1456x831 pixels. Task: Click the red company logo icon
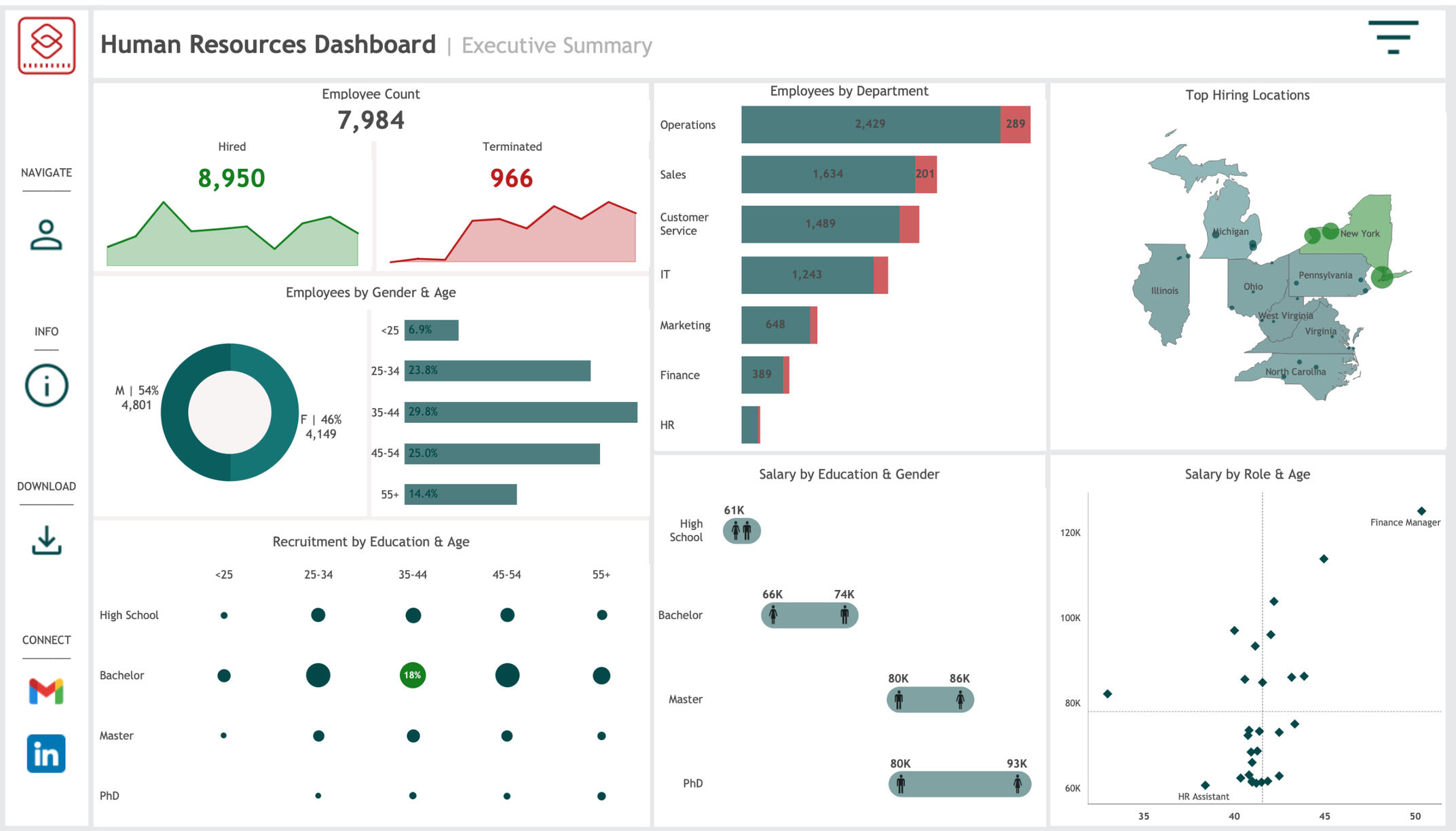46,45
